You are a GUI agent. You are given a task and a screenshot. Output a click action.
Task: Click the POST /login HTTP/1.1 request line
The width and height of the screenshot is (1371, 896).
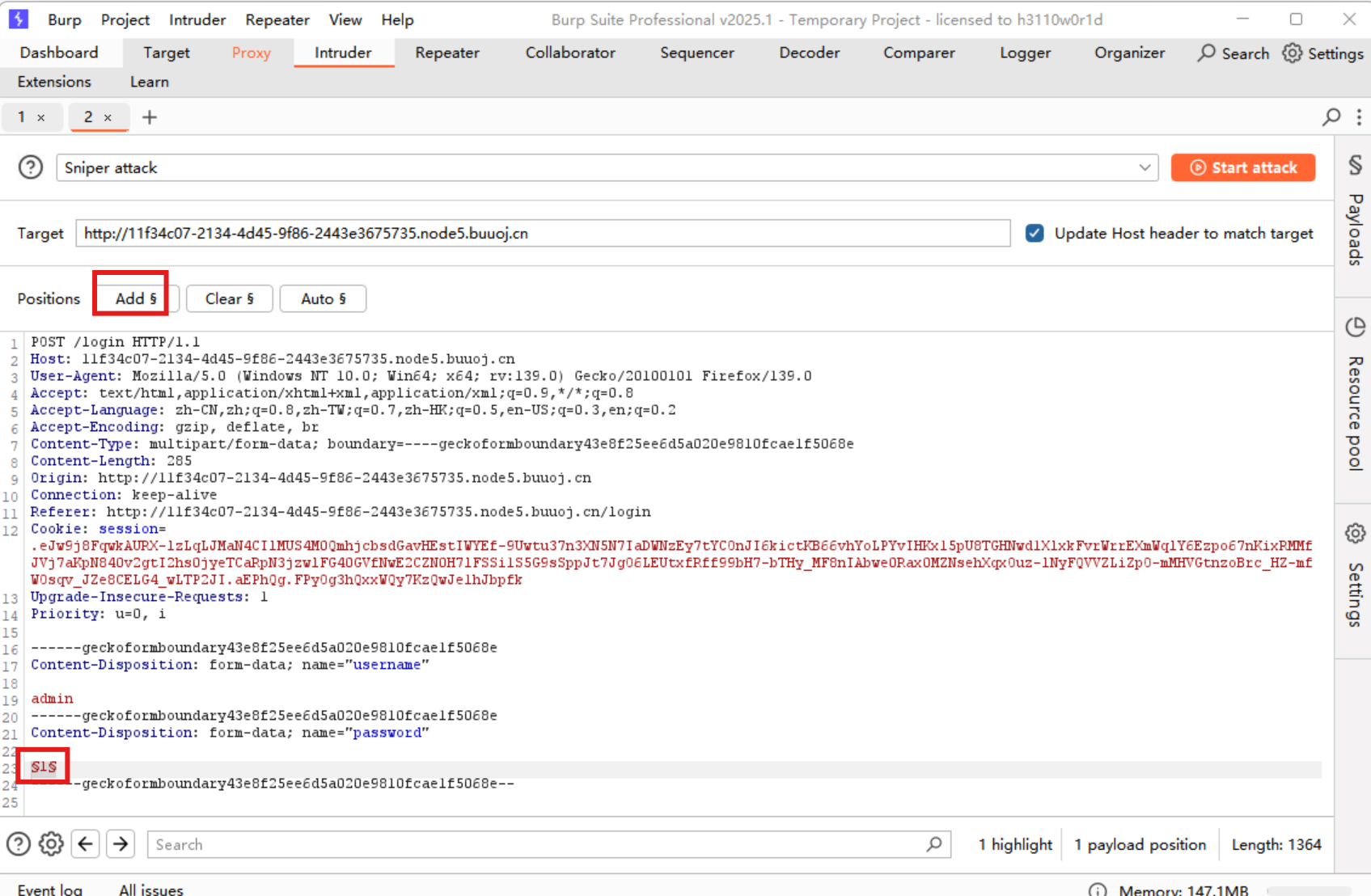click(115, 342)
